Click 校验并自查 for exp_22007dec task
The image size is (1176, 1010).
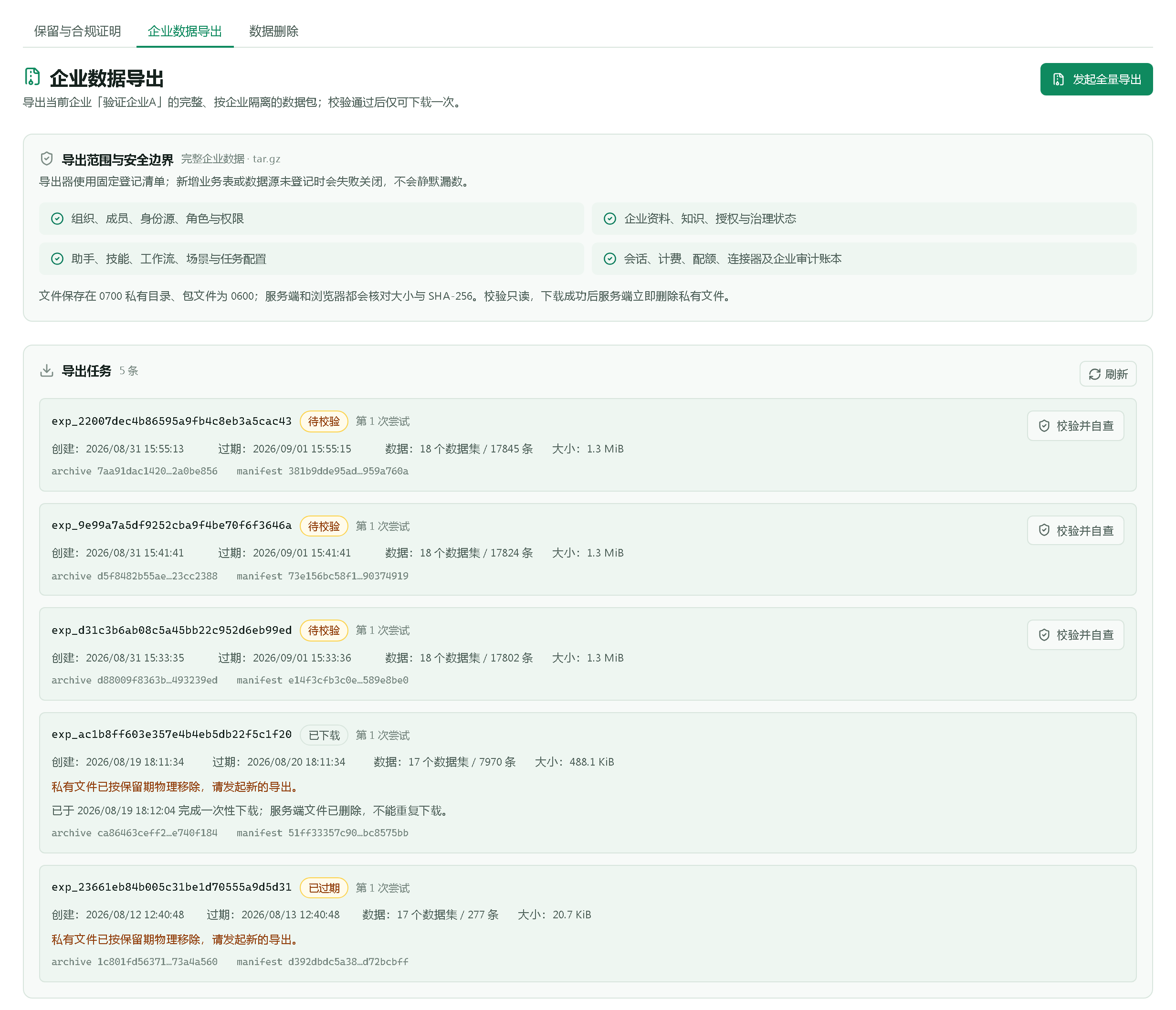tap(1076, 426)
